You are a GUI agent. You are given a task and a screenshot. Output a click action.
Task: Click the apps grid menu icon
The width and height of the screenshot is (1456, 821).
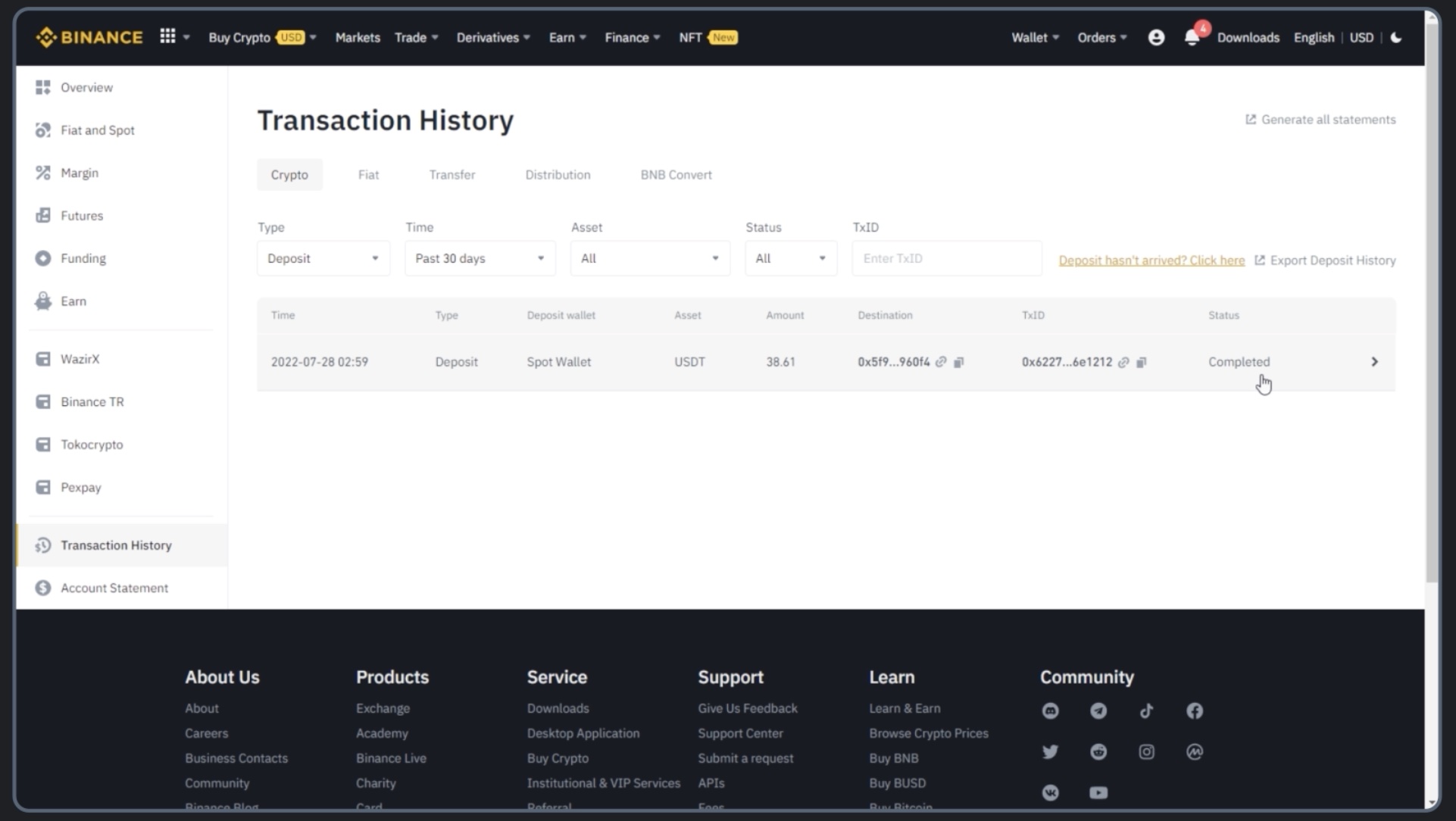pyautogui.click(x=168, y=36)
